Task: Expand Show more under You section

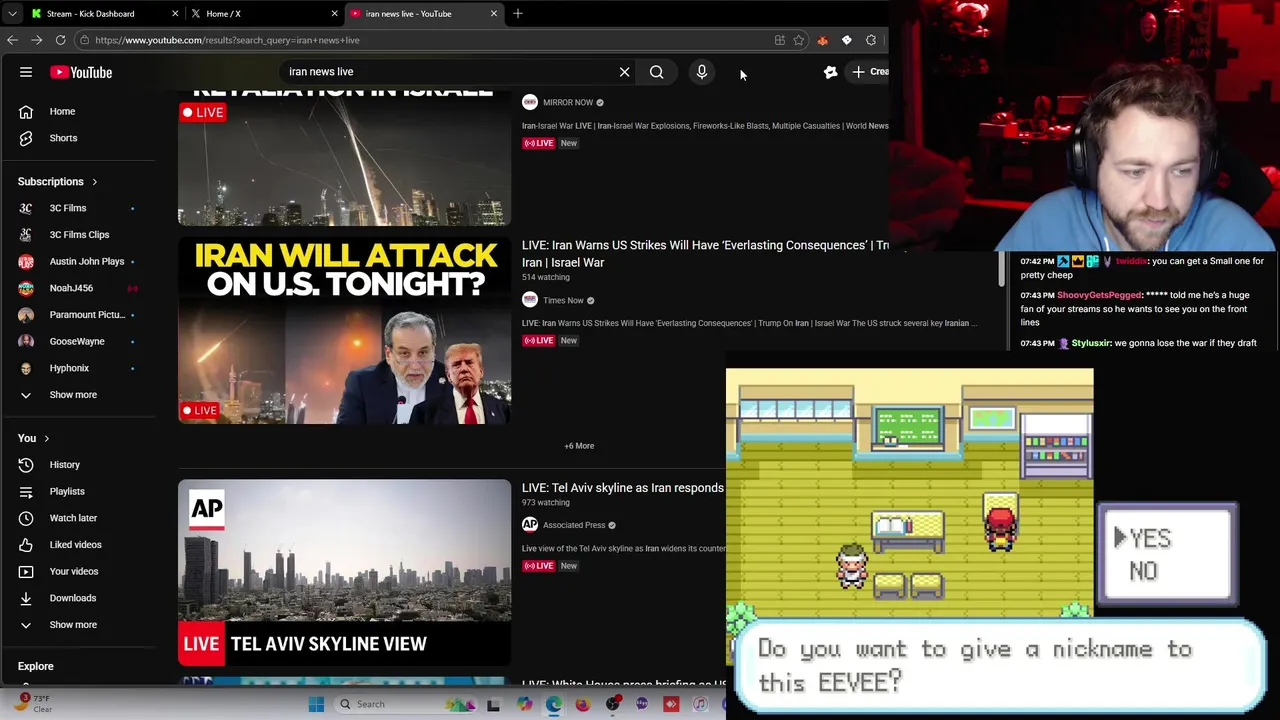Action: [x=73, y=625]
